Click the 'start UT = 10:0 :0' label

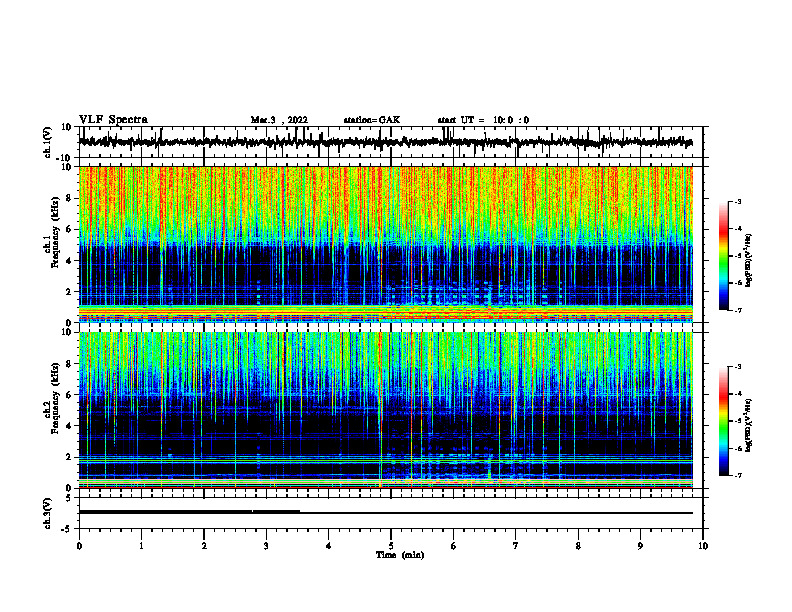pyautogui.click(x=483, y=120)
